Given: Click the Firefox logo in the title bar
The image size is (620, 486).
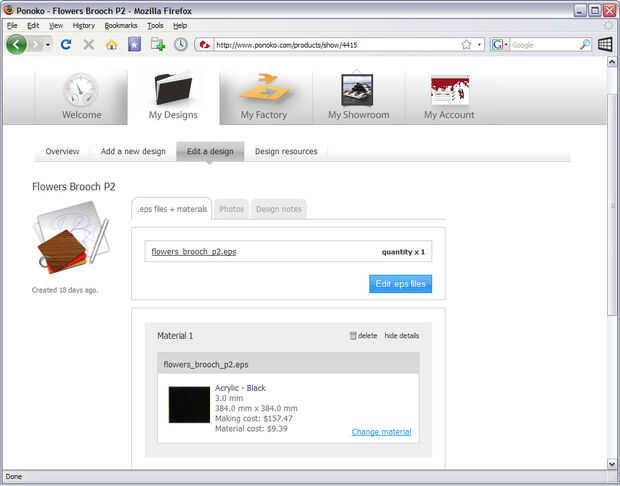Looking at the screenshot, I should (x=8, y=10).
